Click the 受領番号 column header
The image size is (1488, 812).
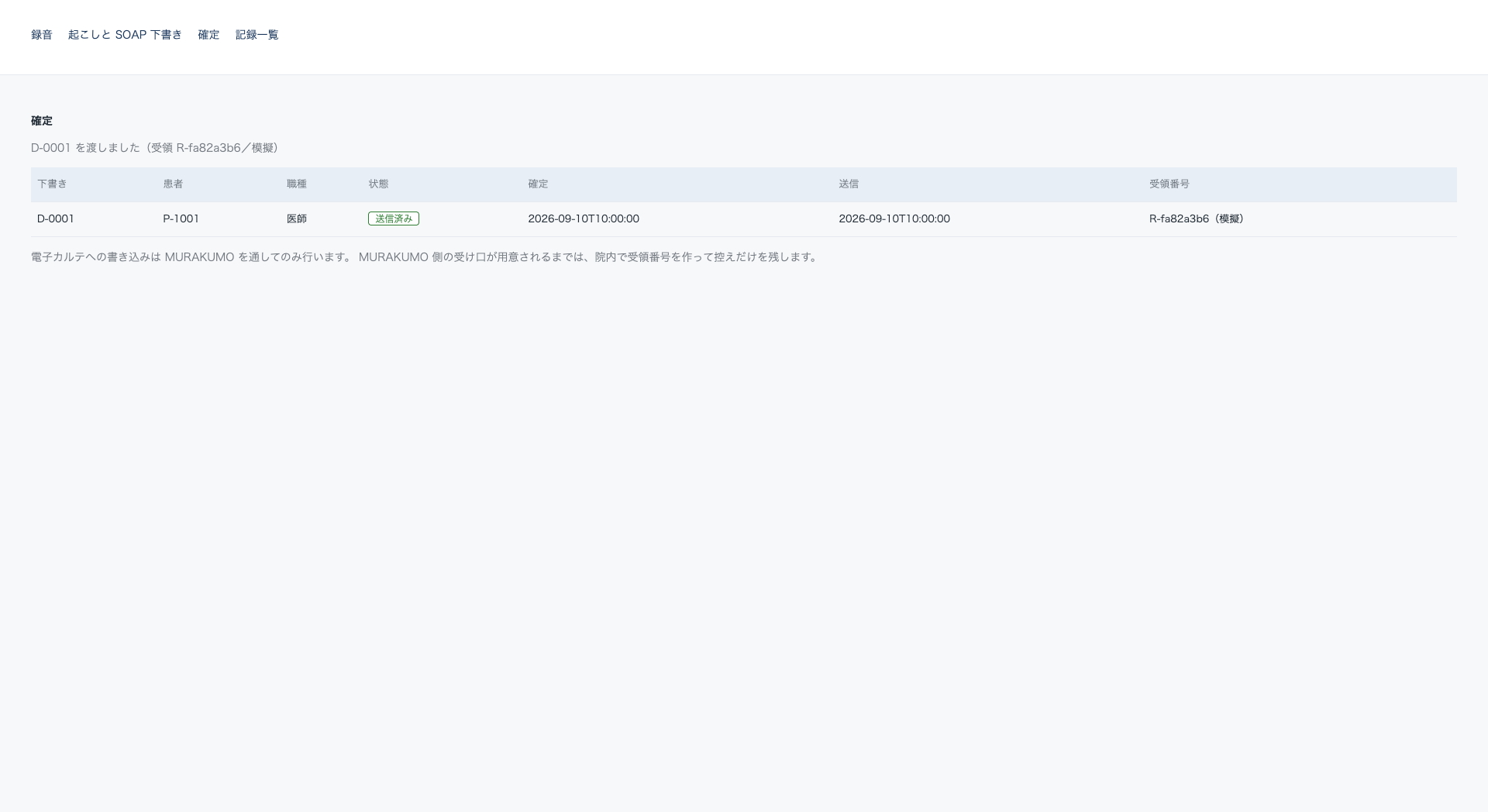[1169, 184]
